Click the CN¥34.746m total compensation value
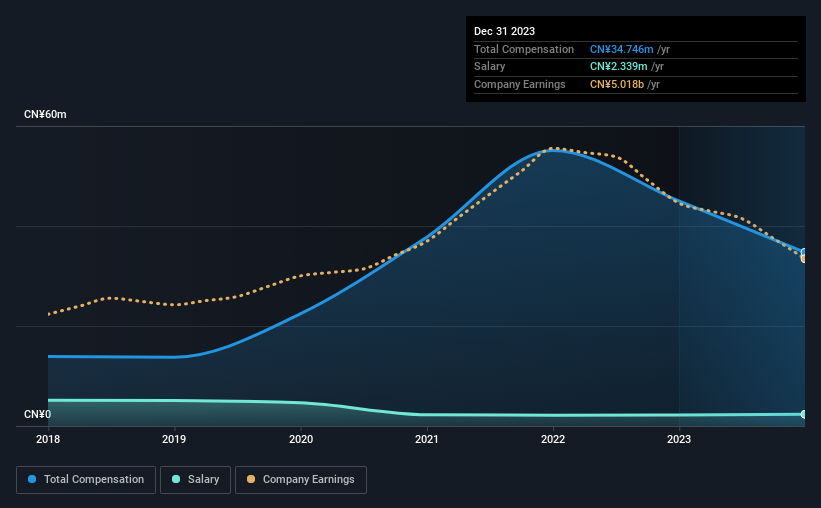The image size is (821, 508). click(x=622, y=49)
